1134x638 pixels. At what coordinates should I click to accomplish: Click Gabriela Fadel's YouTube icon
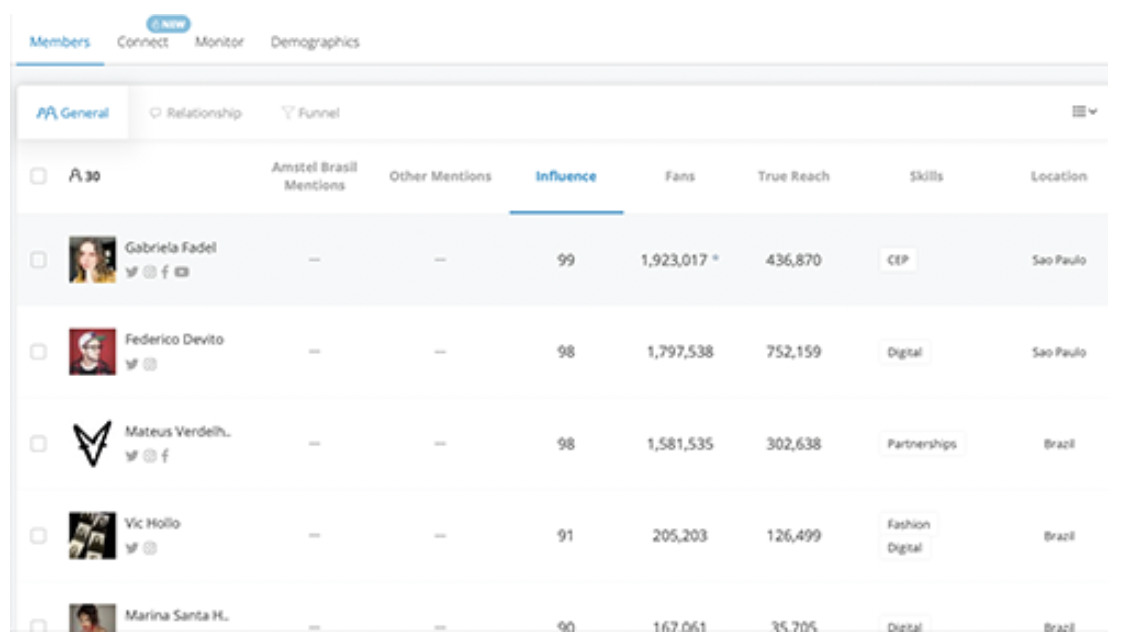[x=181, y=271]
